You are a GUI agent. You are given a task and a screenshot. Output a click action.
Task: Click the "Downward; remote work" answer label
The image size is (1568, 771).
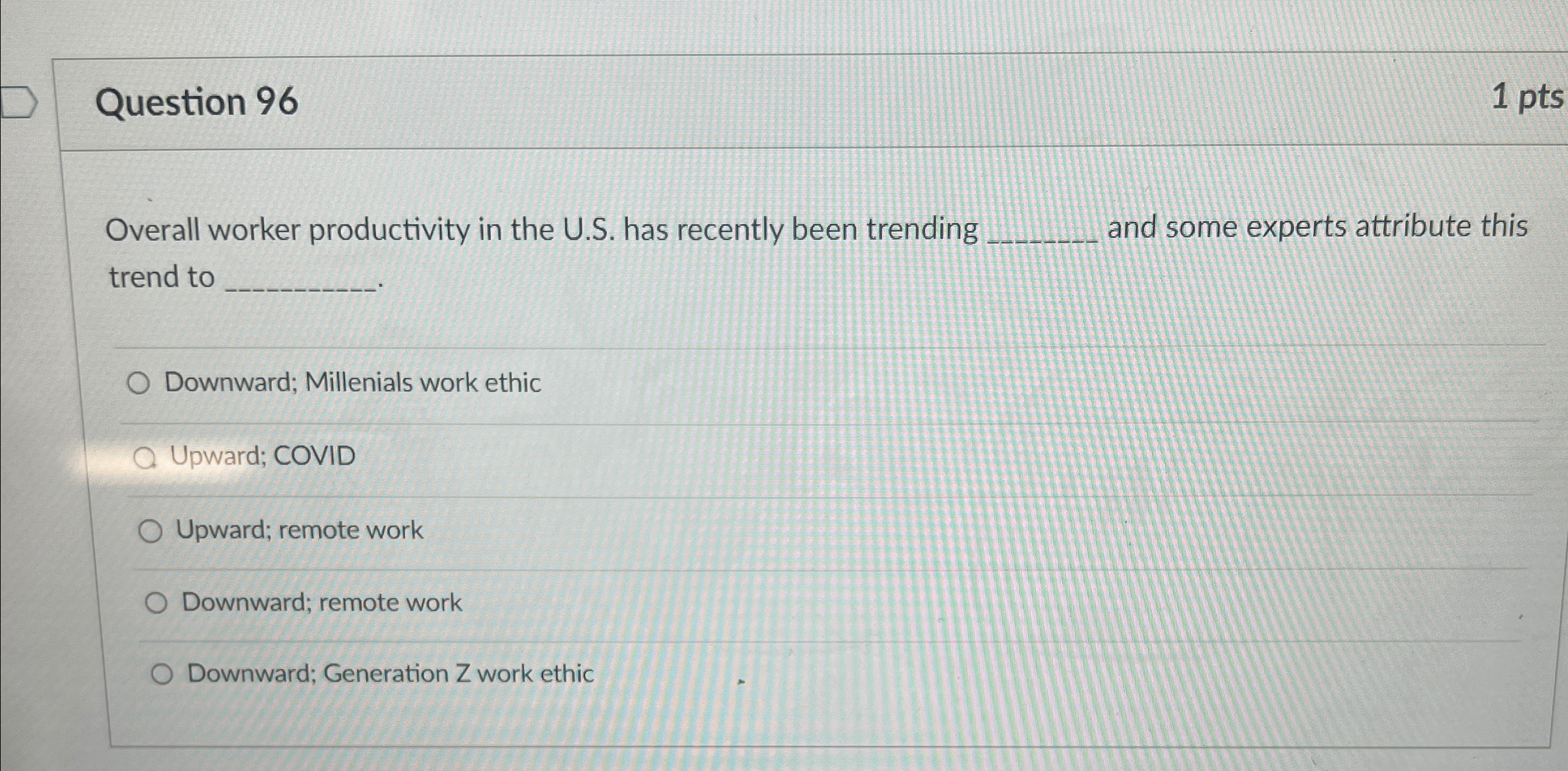pyautogui.click(x=322, y=602)
